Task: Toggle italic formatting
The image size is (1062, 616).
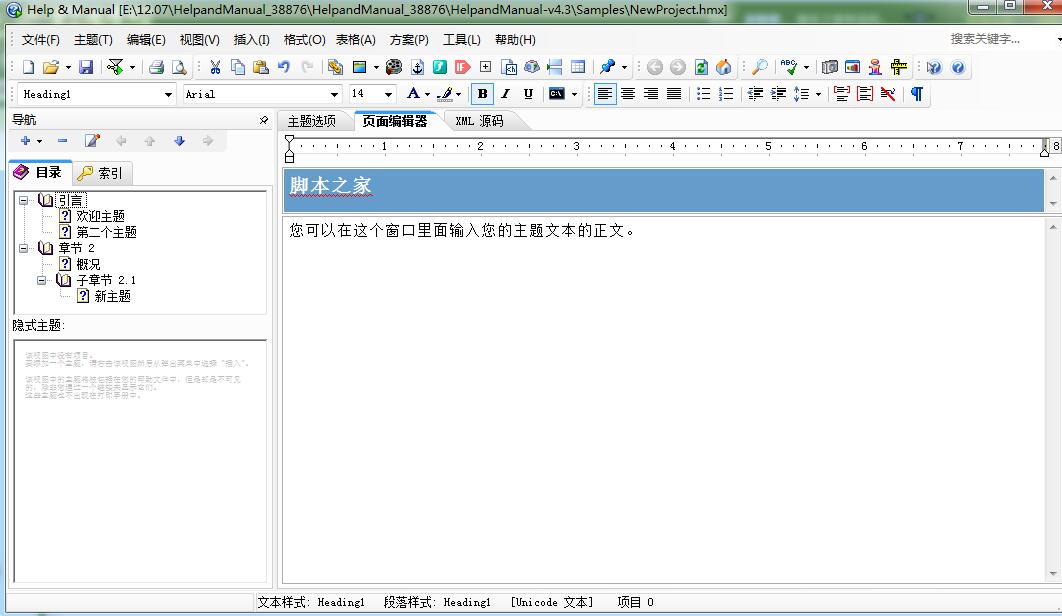Action: (504, 93)
